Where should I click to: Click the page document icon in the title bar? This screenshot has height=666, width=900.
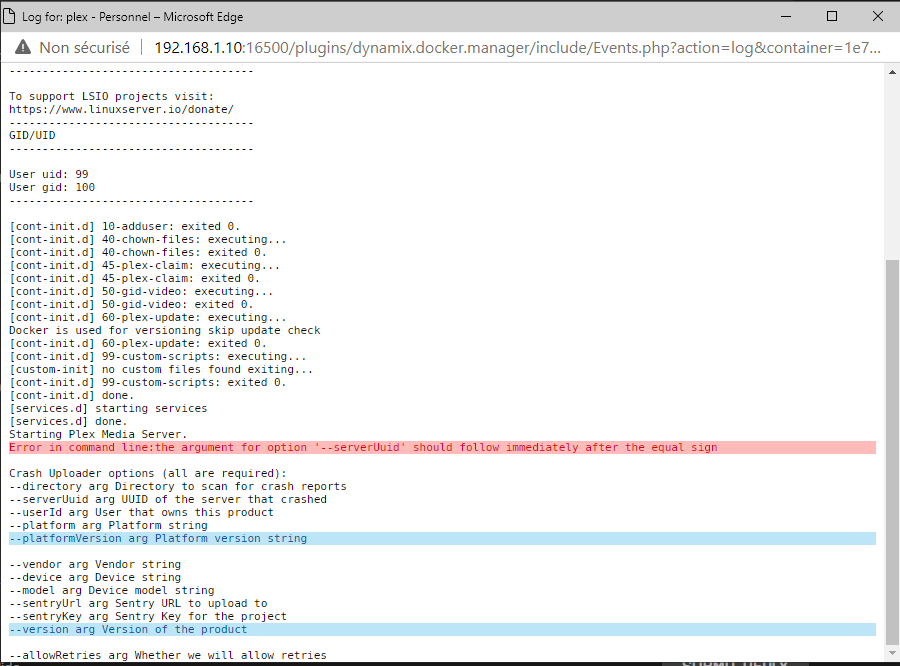tap(9, 16)
